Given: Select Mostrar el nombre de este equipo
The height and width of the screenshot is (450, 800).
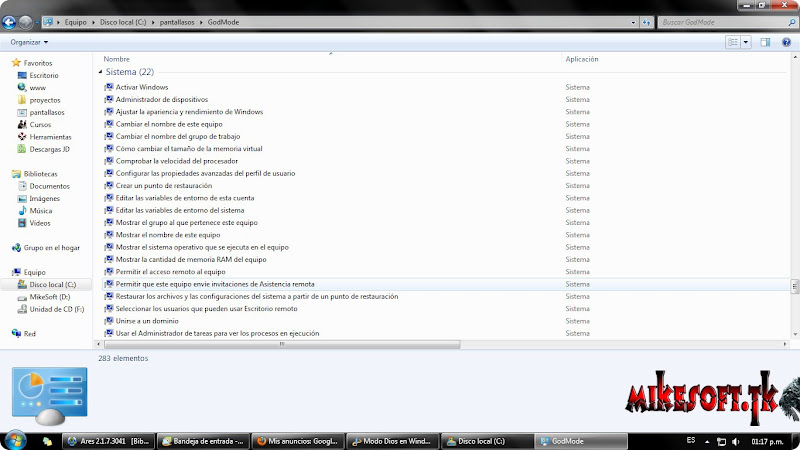Looking at the screenshot, I should pyautogui.click(x=168, y=235).
